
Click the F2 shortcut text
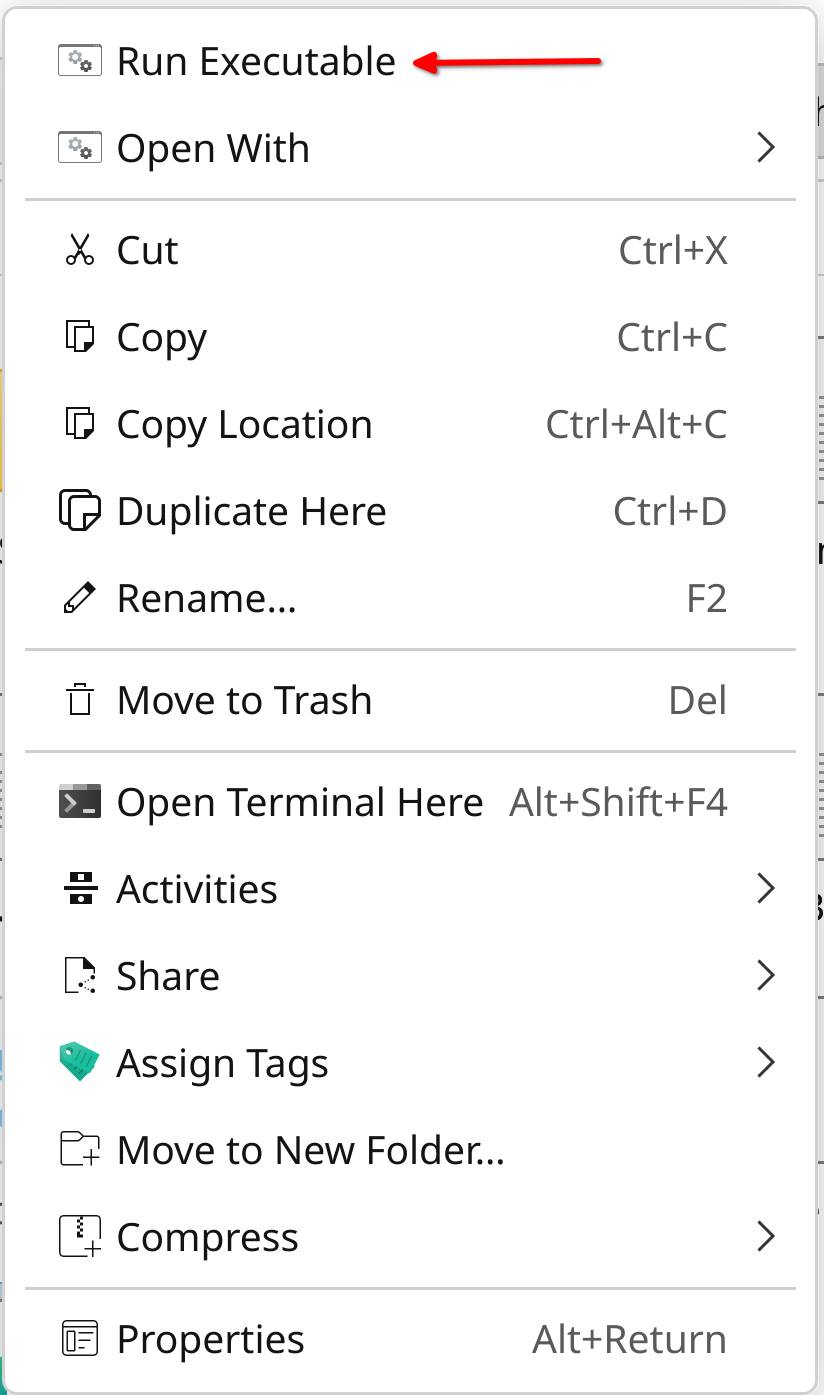click(707, 598)
